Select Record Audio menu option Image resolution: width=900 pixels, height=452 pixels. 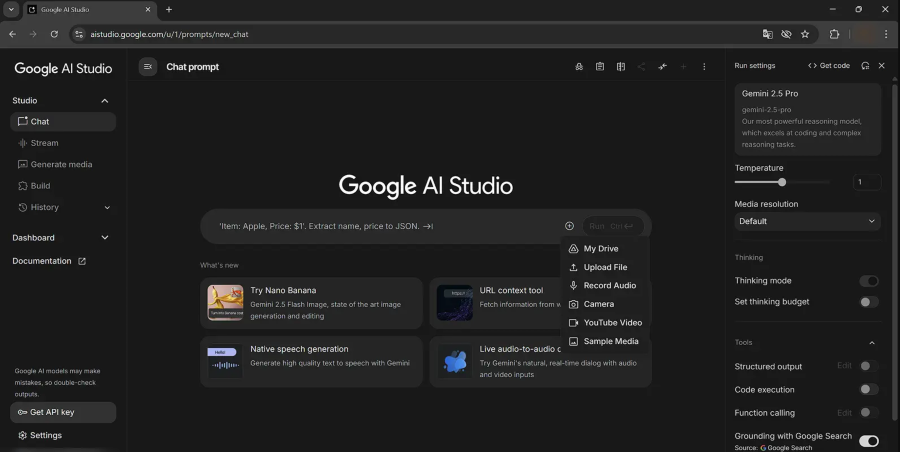coord(604,285)
